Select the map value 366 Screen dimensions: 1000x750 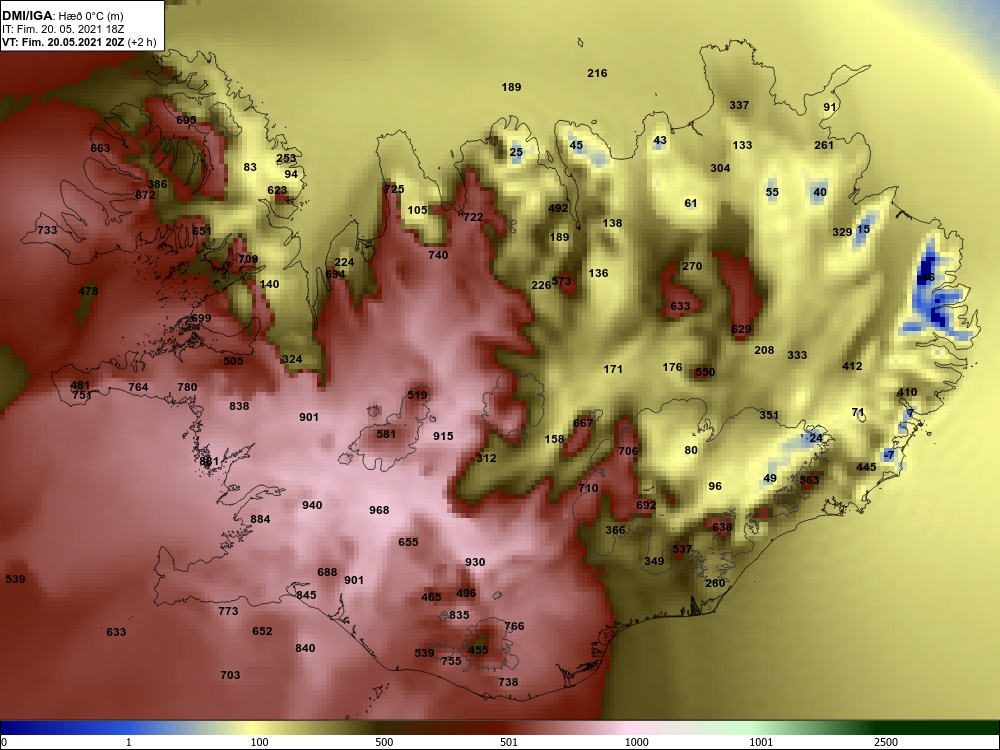615,530
